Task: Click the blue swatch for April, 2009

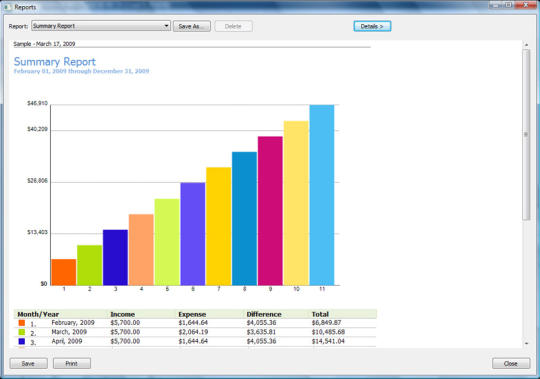Action: click(22, 341)
